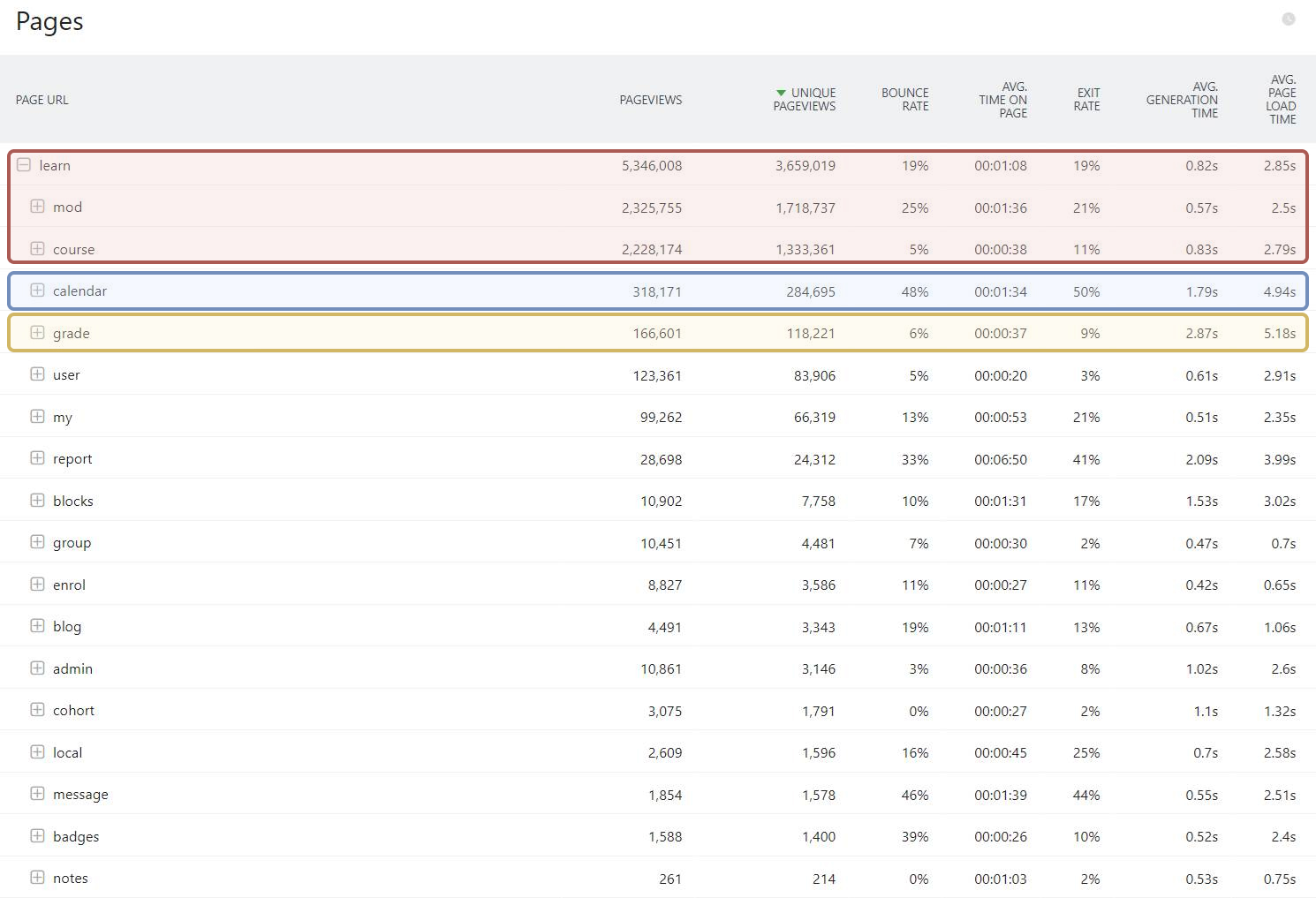Click the cohort page label
Image resolution: width=1316 pixels, height=898 pixels.
(73, 711)
